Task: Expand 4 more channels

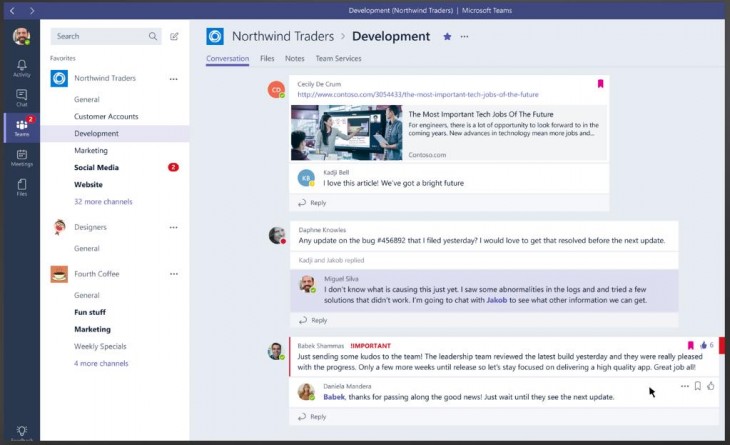Action: pos(101,364)
